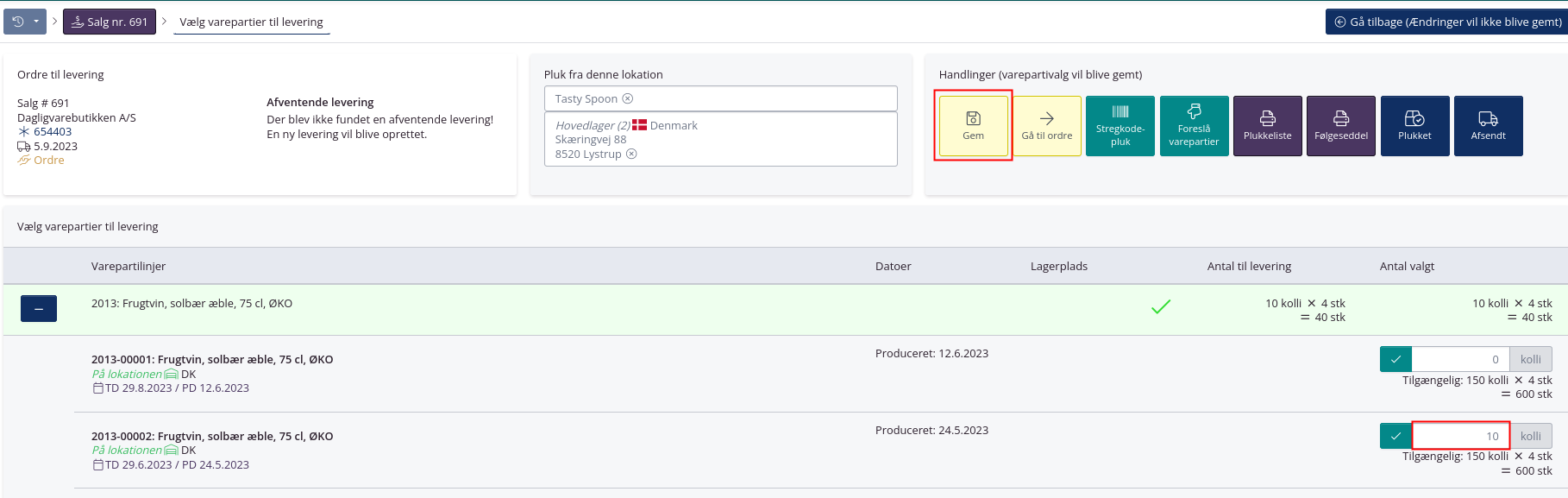Remove Hovedlager location selection
Screen dimensions: 1568x498
[631, 154]
